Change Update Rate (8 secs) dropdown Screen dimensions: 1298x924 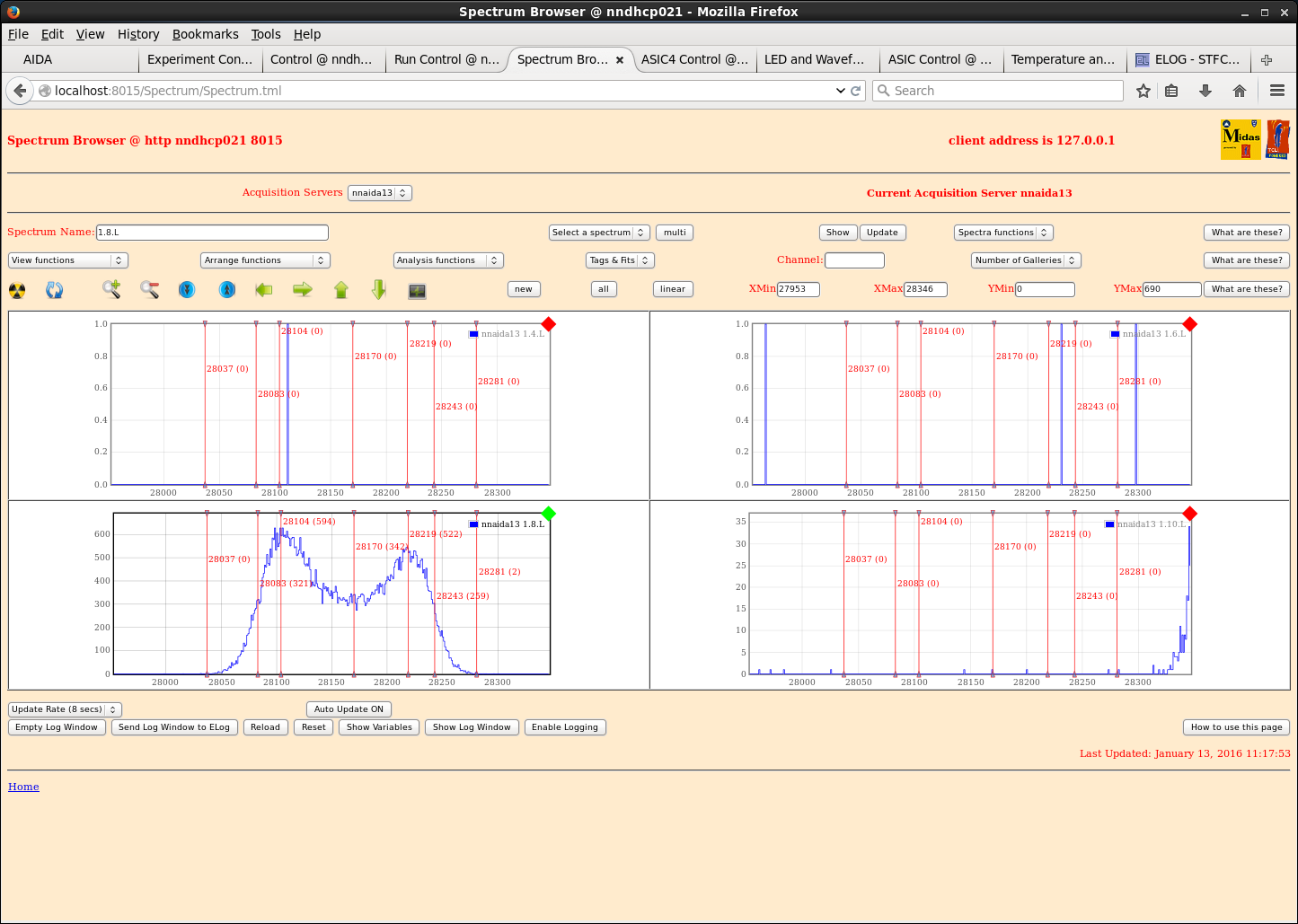[x=65, y=709]
